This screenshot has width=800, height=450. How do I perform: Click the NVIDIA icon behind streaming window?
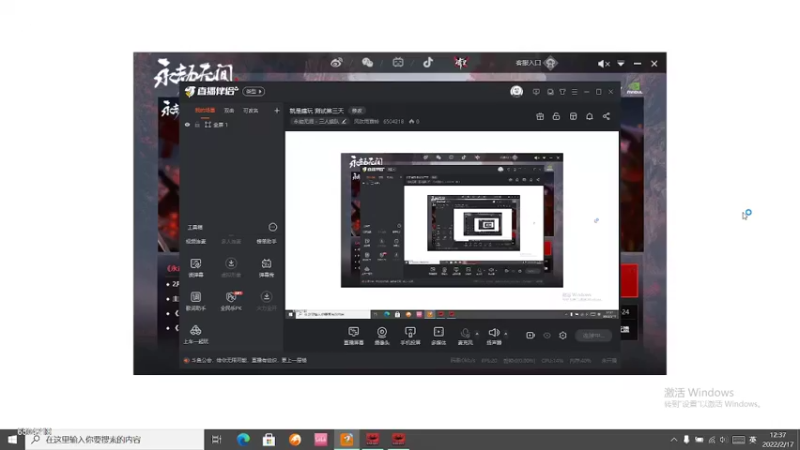(634, 89)
